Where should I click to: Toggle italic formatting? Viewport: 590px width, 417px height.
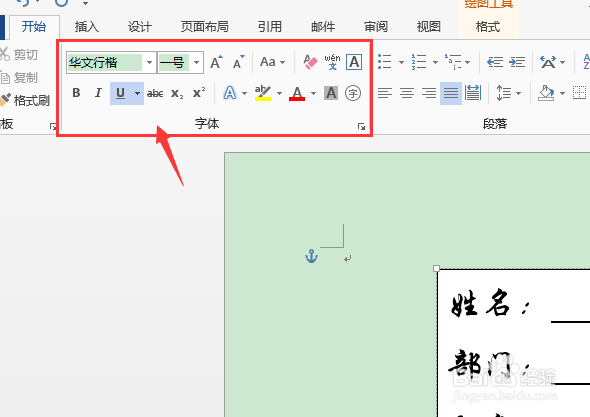[x=98, y=93]
